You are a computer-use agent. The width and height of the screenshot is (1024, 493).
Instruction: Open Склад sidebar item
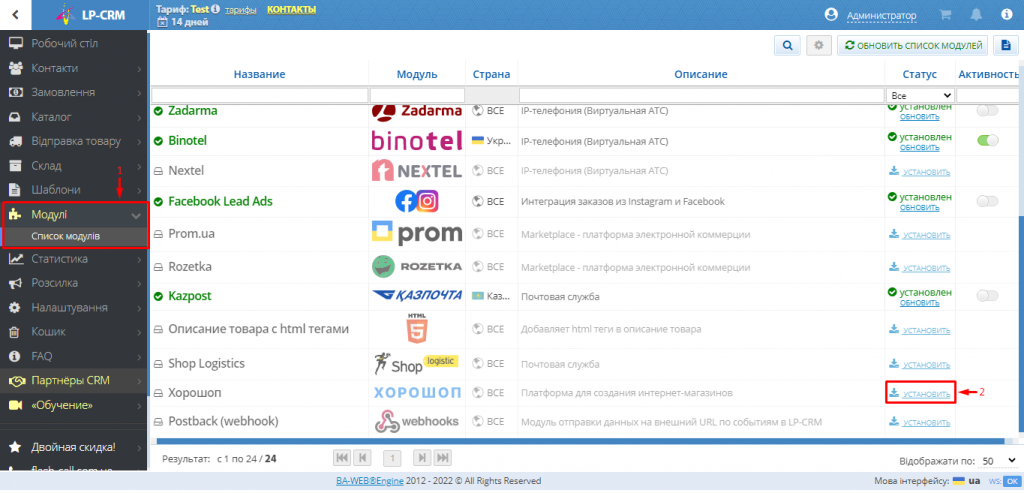[x=74, y=165]
